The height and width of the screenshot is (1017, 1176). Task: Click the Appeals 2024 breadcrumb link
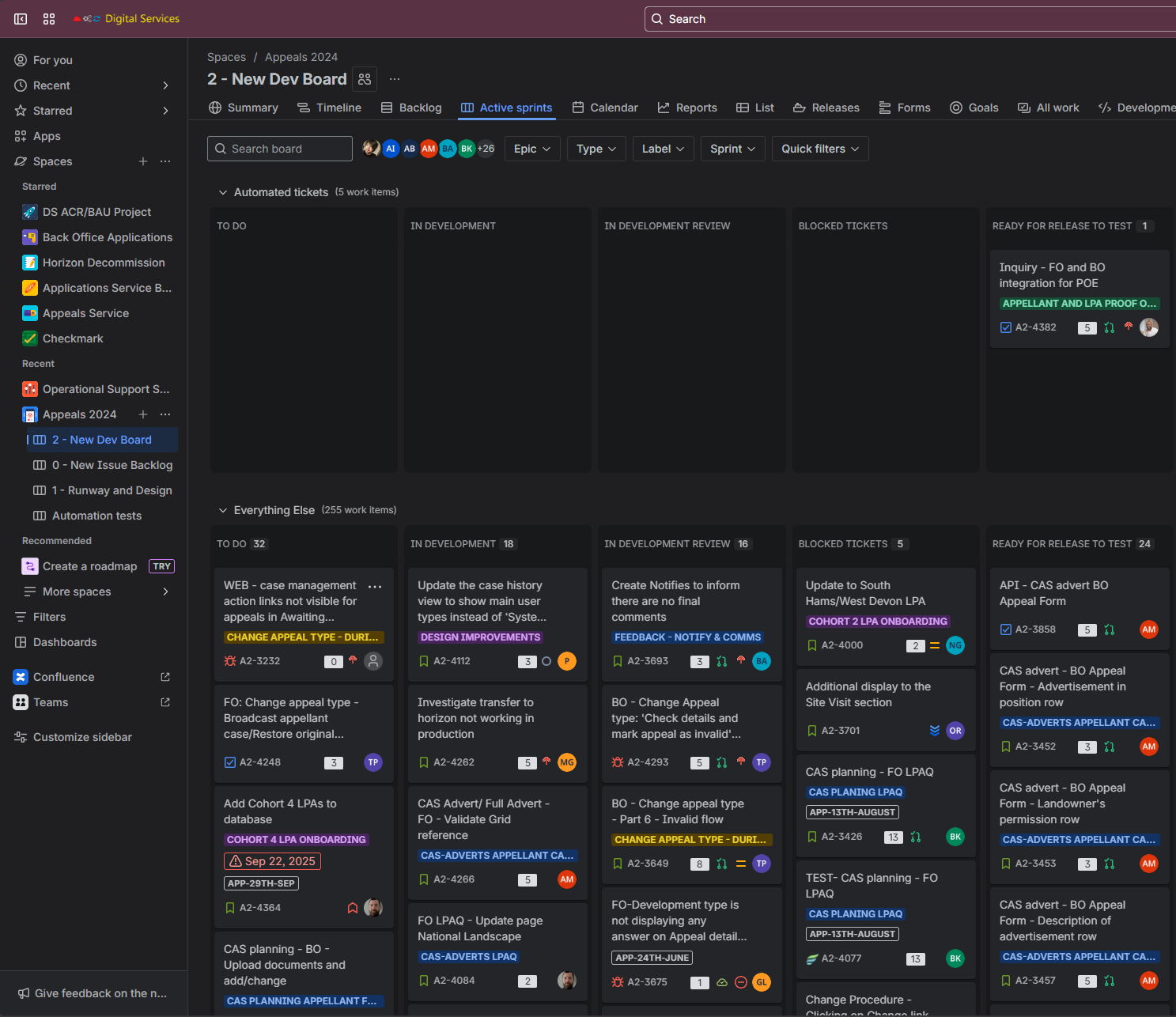[301, 57]
